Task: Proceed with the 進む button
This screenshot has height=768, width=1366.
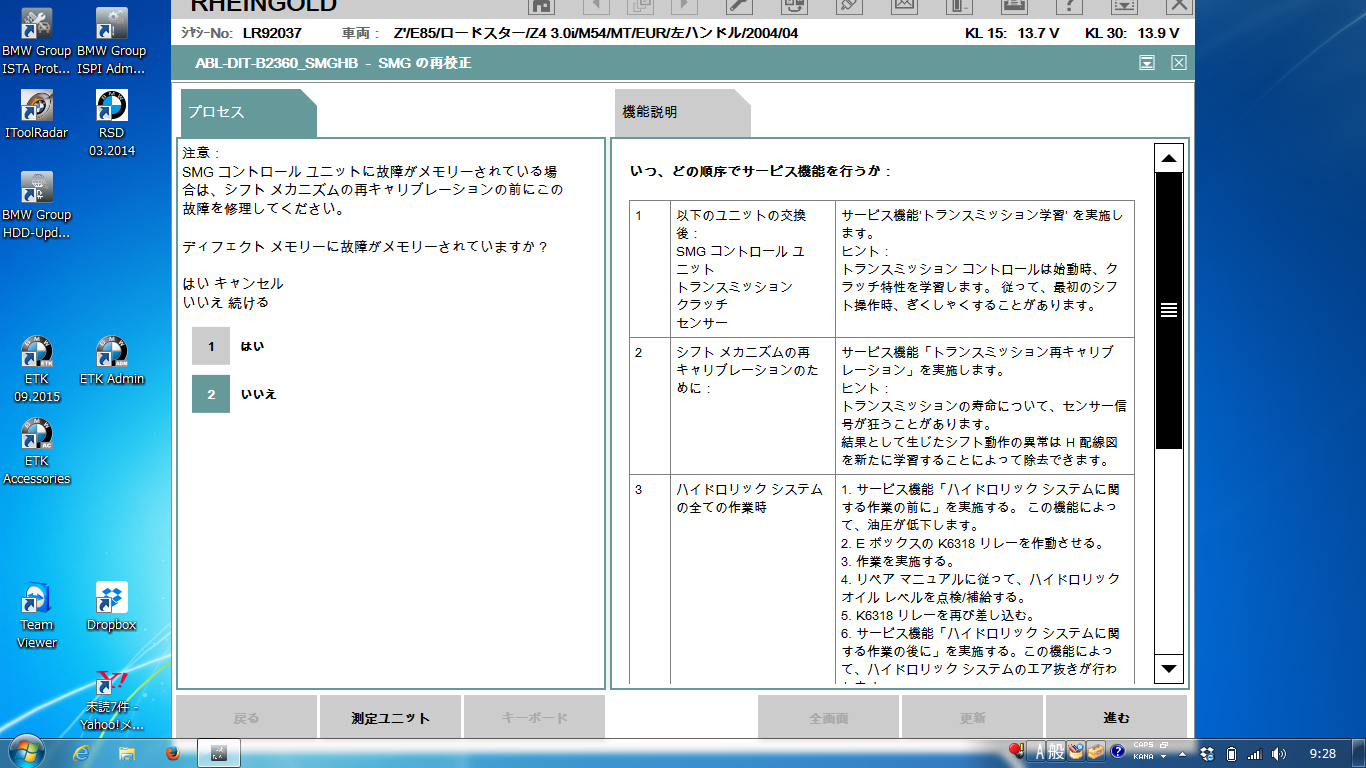Action: pos(1116,717)
